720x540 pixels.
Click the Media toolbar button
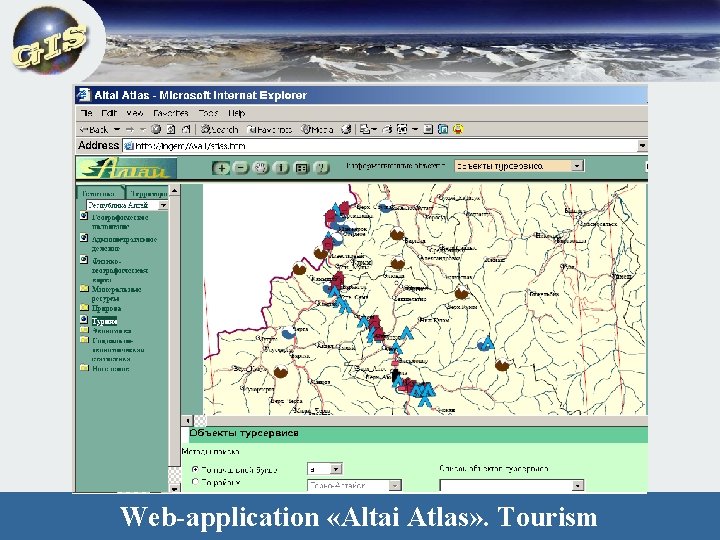click(x=317, y=129)
